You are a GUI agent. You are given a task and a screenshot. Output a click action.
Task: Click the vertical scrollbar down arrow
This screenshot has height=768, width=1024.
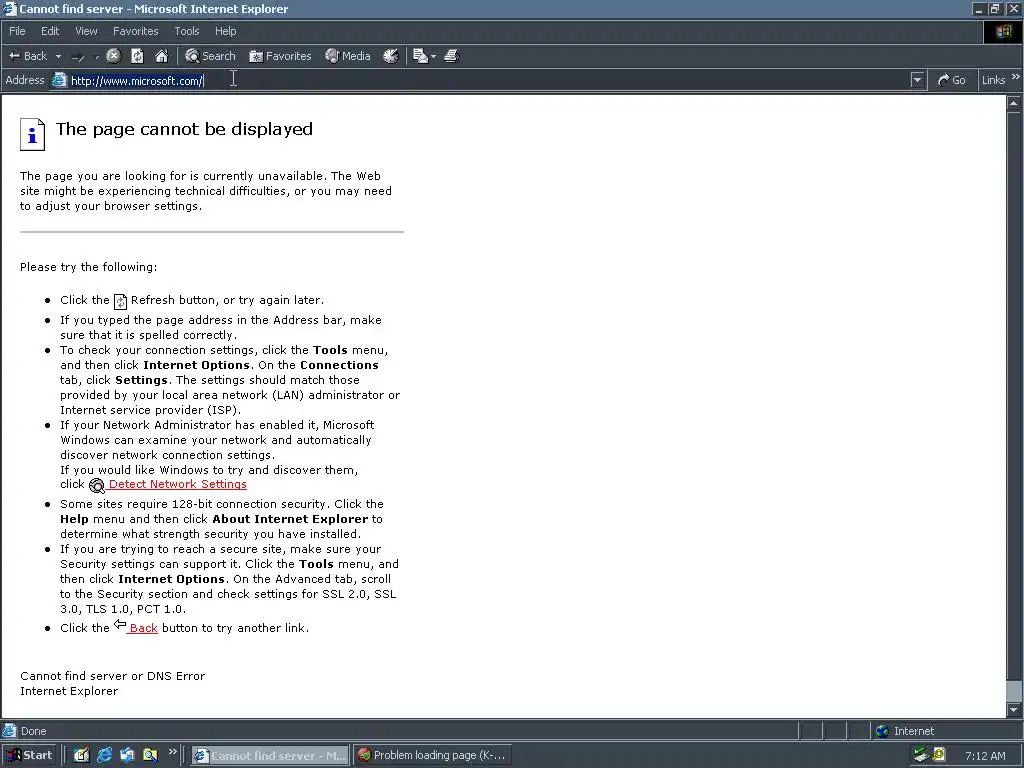[1014, 710]
